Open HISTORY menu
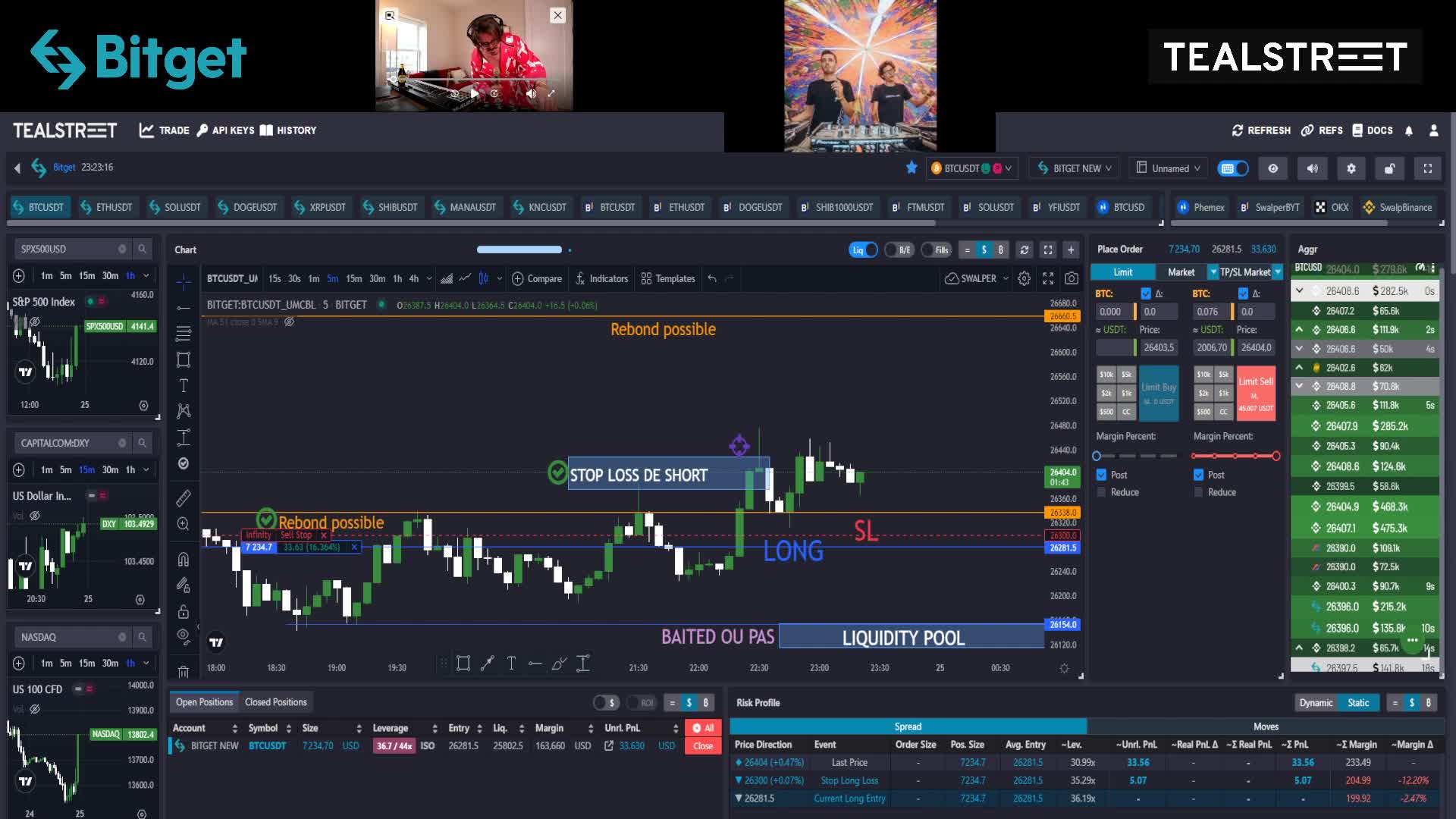Image resolution: width=1456 pixels, height=819 pixels. (288, 130)
